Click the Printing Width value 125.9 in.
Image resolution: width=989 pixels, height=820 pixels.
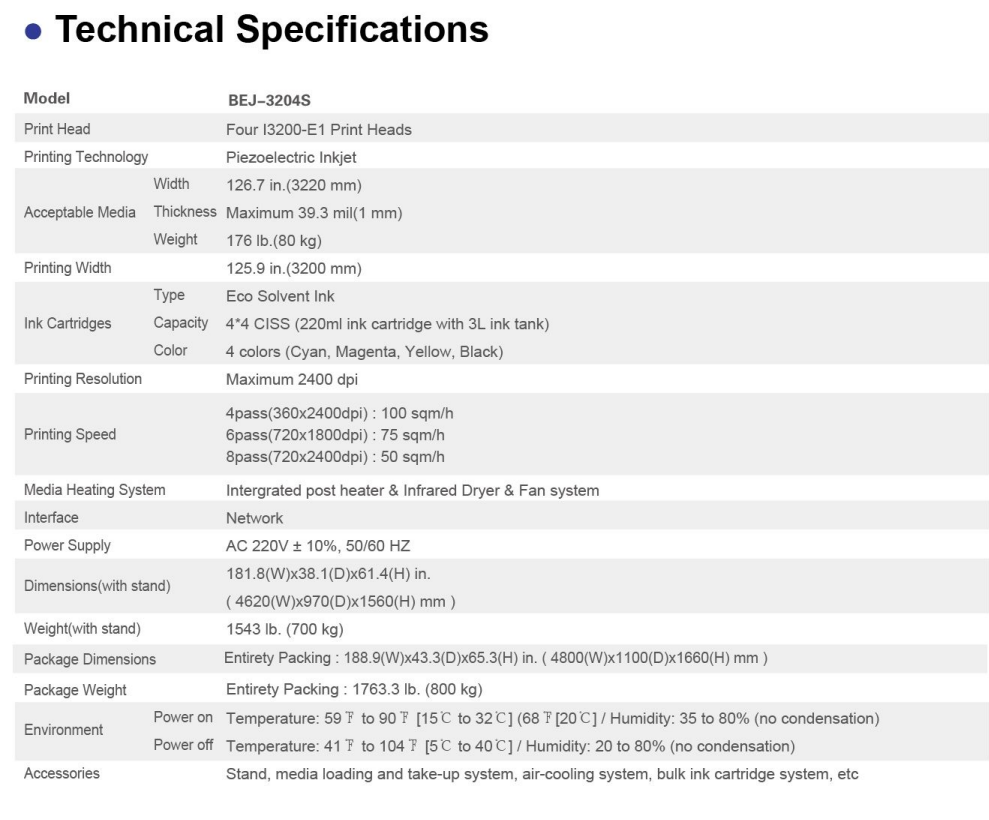294,268
